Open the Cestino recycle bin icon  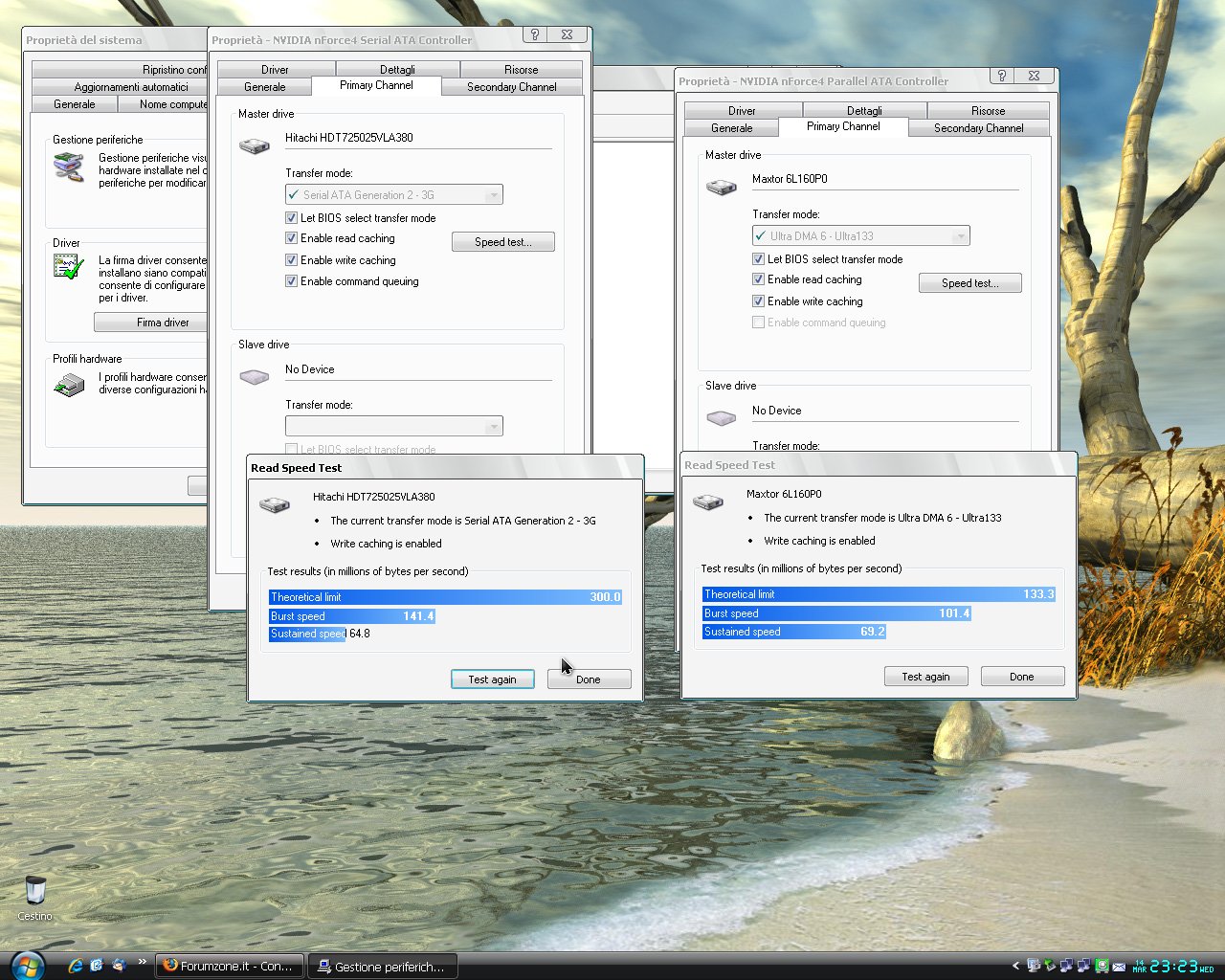click(35, 892)
